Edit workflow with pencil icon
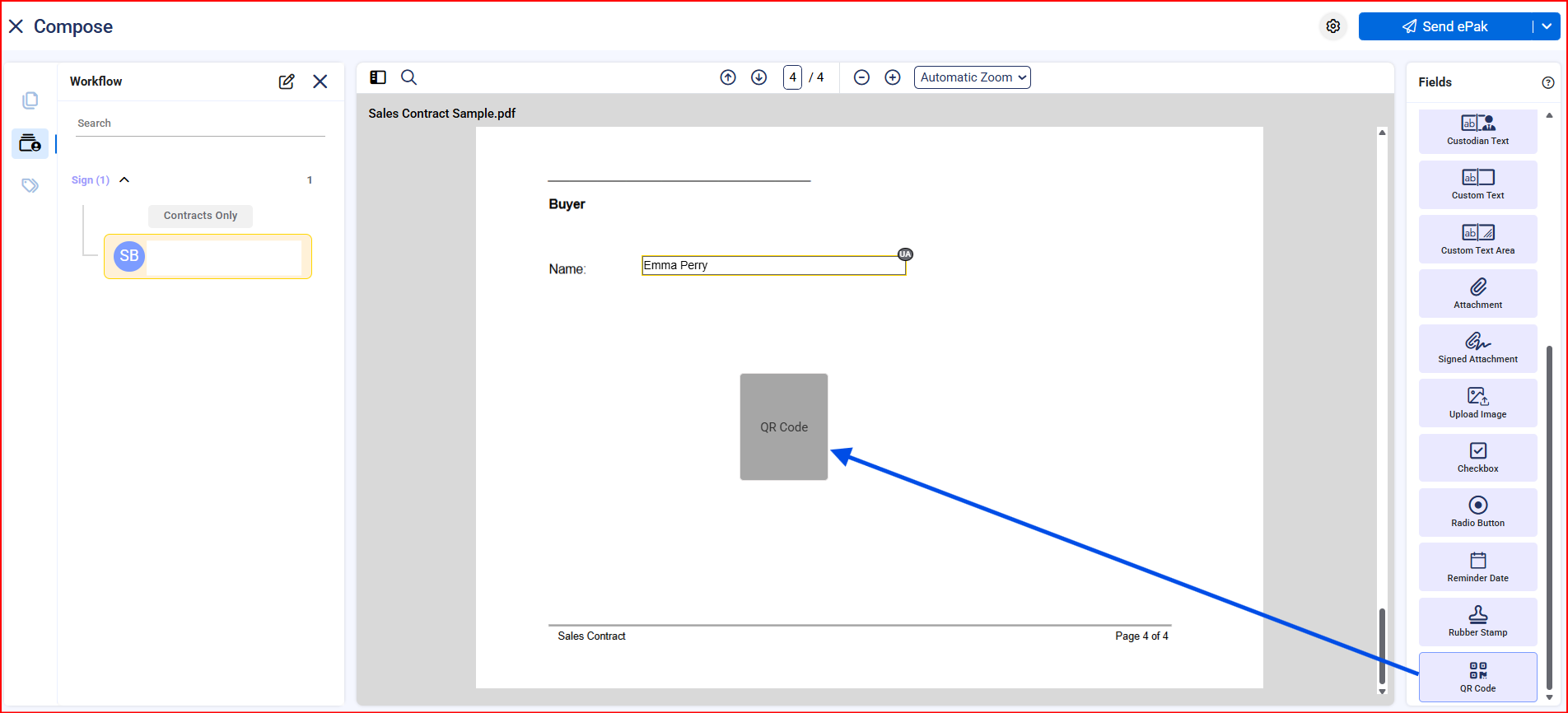The height and width of the screenshot is (713, 1568). (287, 82)
